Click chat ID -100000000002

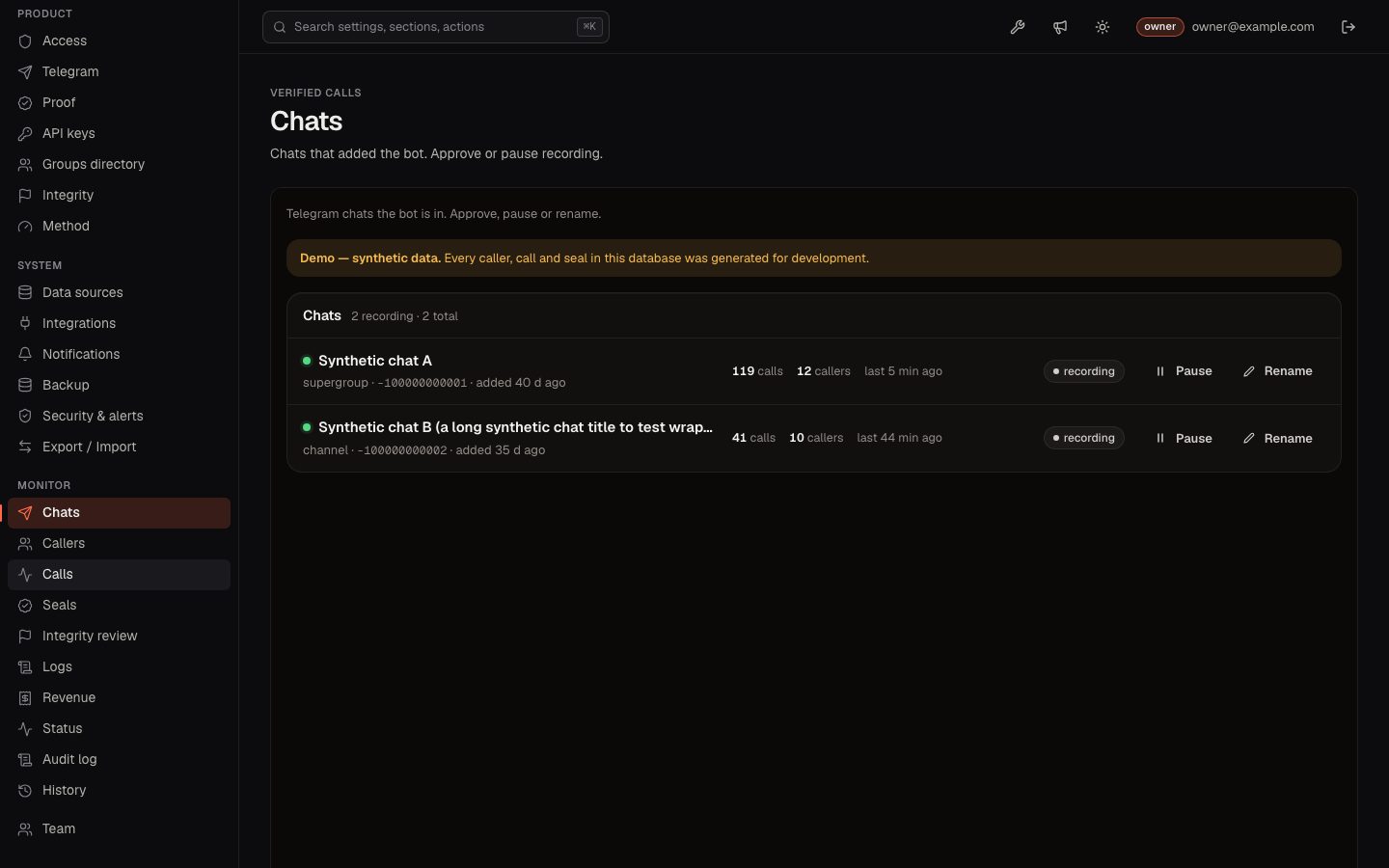[x=402, y=450]
